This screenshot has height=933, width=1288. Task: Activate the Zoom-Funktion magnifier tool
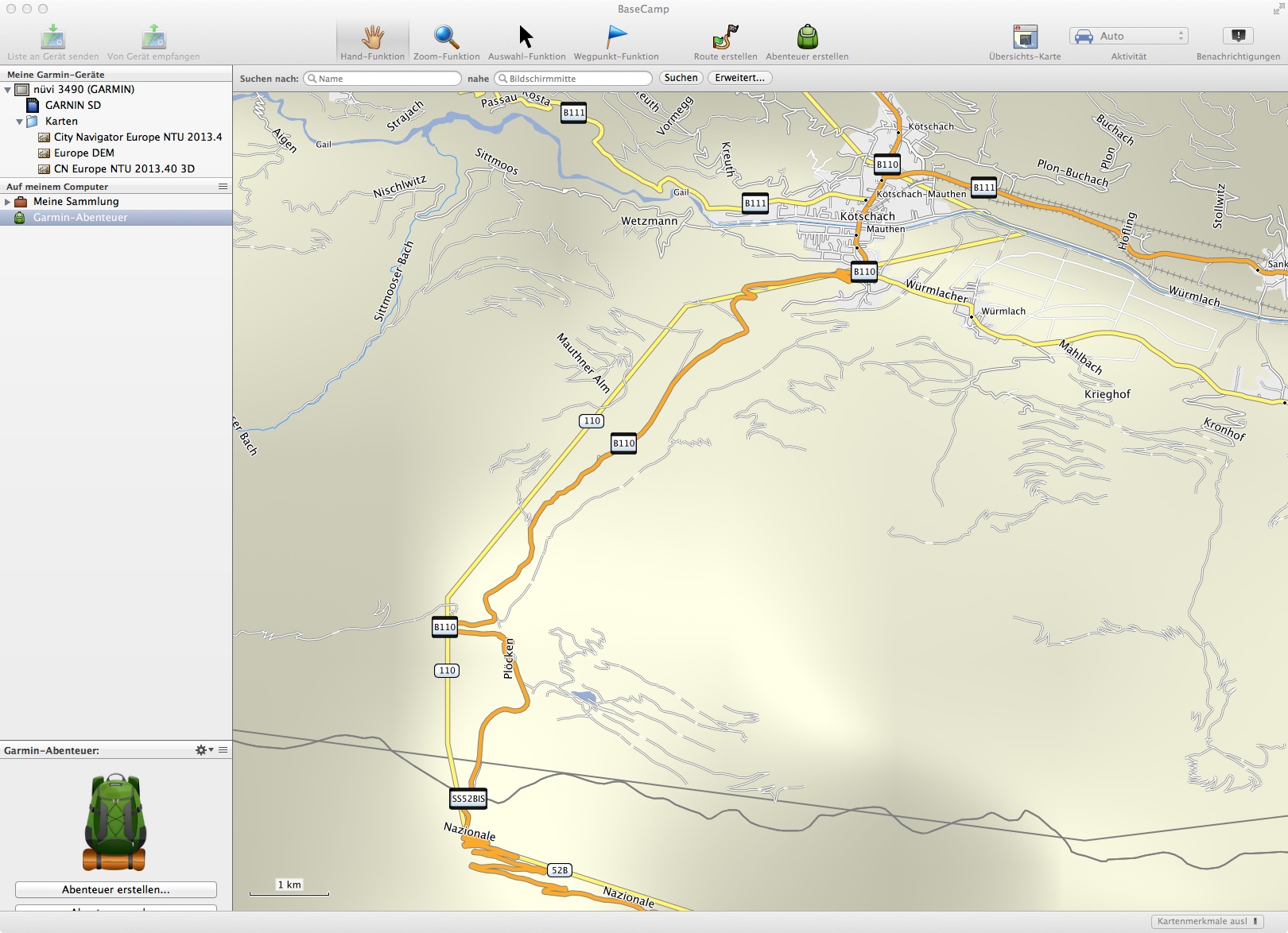[x=446, y=37]
